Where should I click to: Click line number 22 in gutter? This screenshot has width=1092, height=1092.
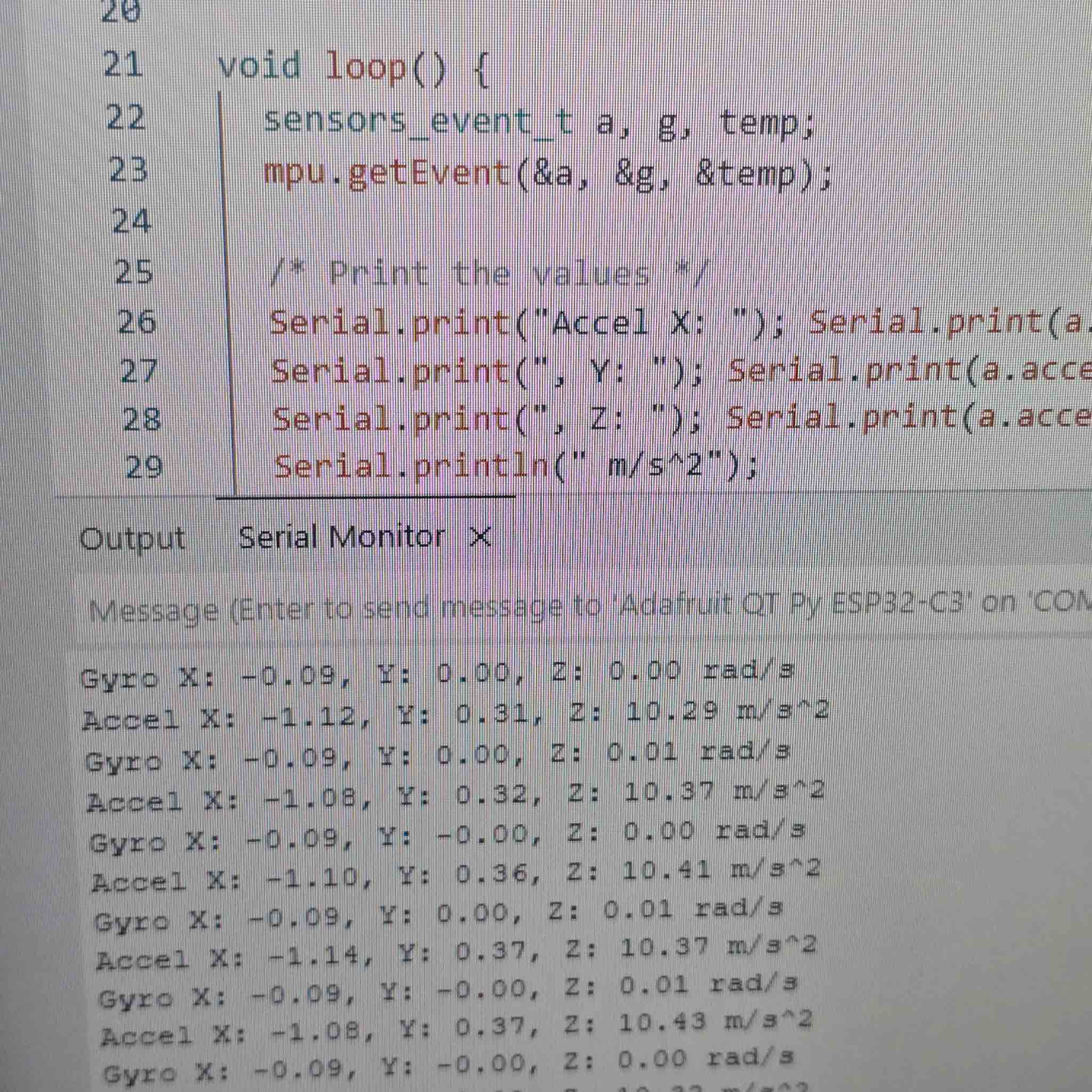[125, 117]
